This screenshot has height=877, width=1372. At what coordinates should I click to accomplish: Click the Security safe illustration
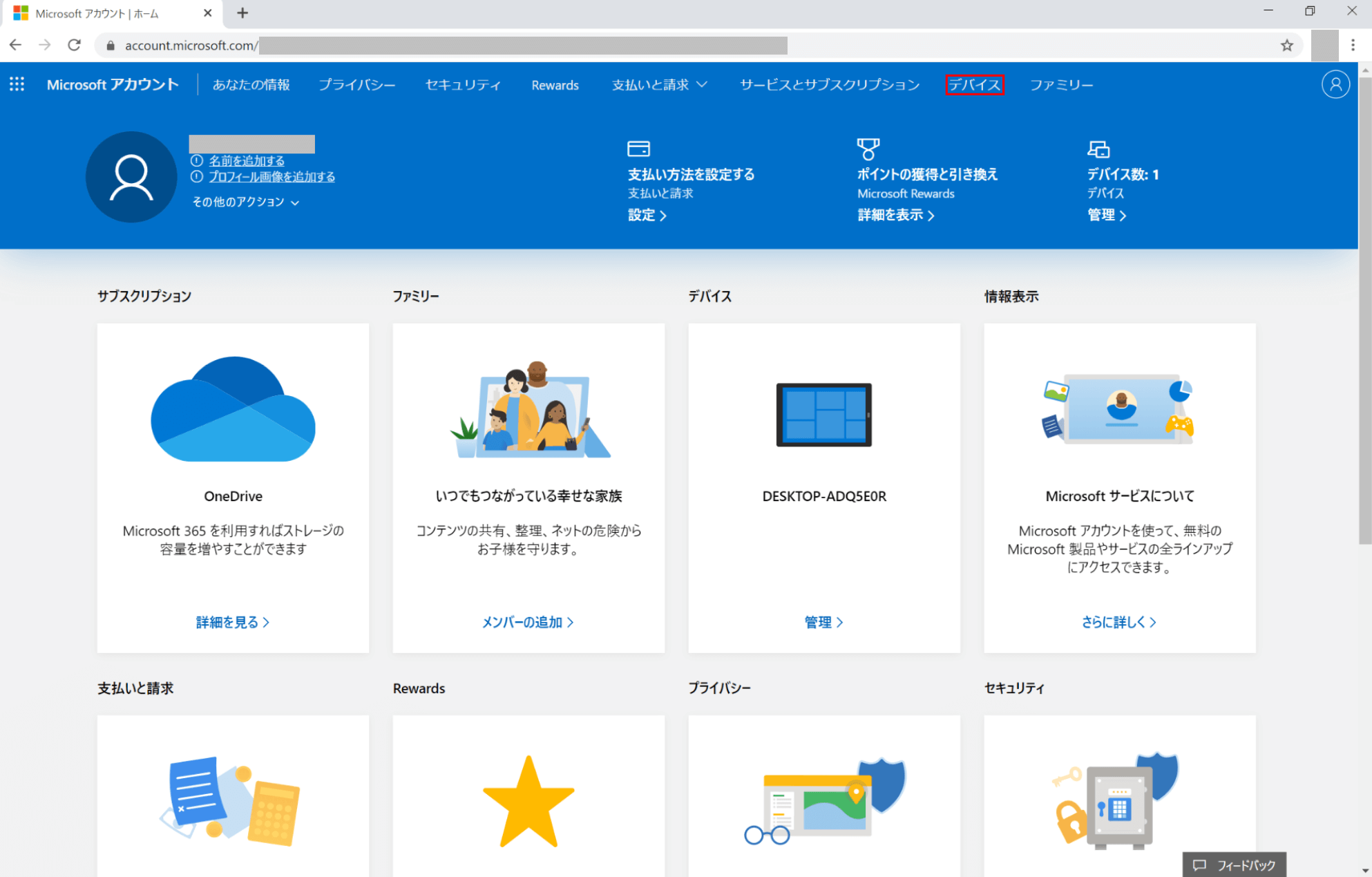[1116, 800]
